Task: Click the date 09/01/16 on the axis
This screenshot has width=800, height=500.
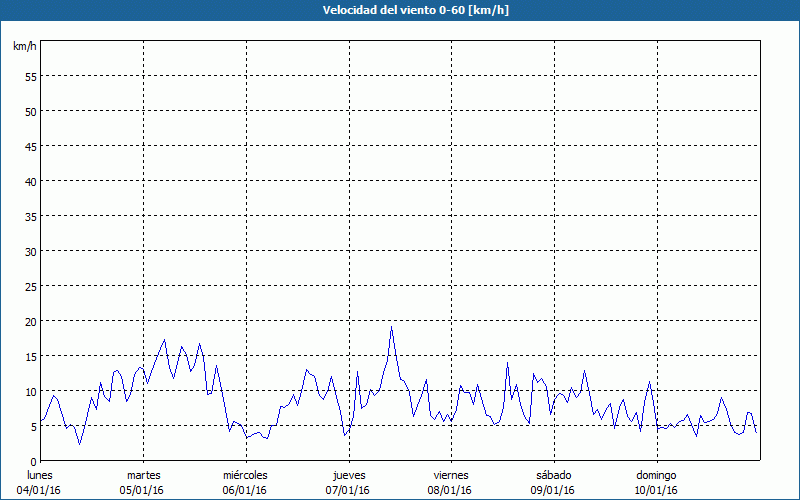Action: click(x=553, y=490)
